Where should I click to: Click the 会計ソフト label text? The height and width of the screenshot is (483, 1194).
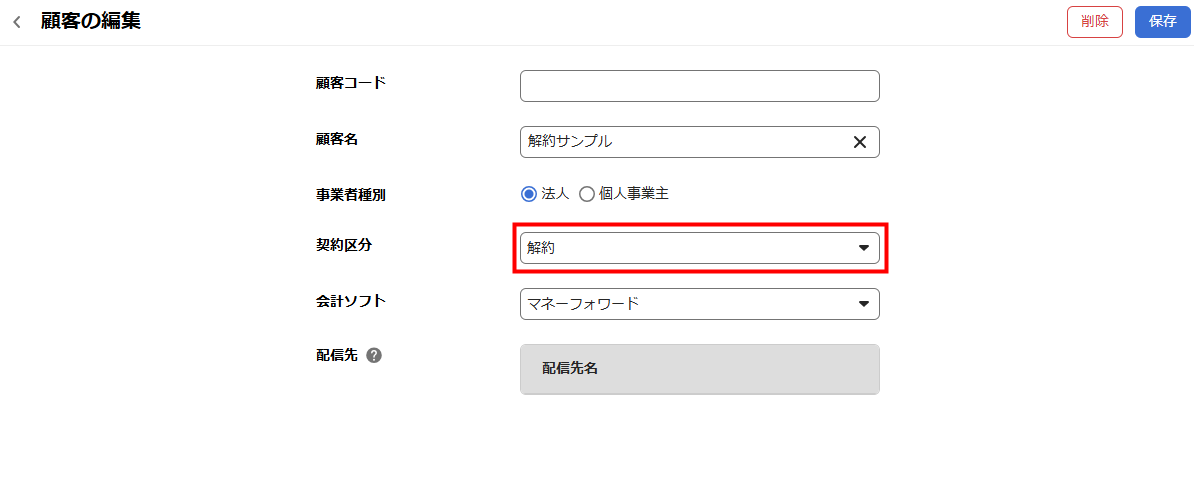point(351,301)
